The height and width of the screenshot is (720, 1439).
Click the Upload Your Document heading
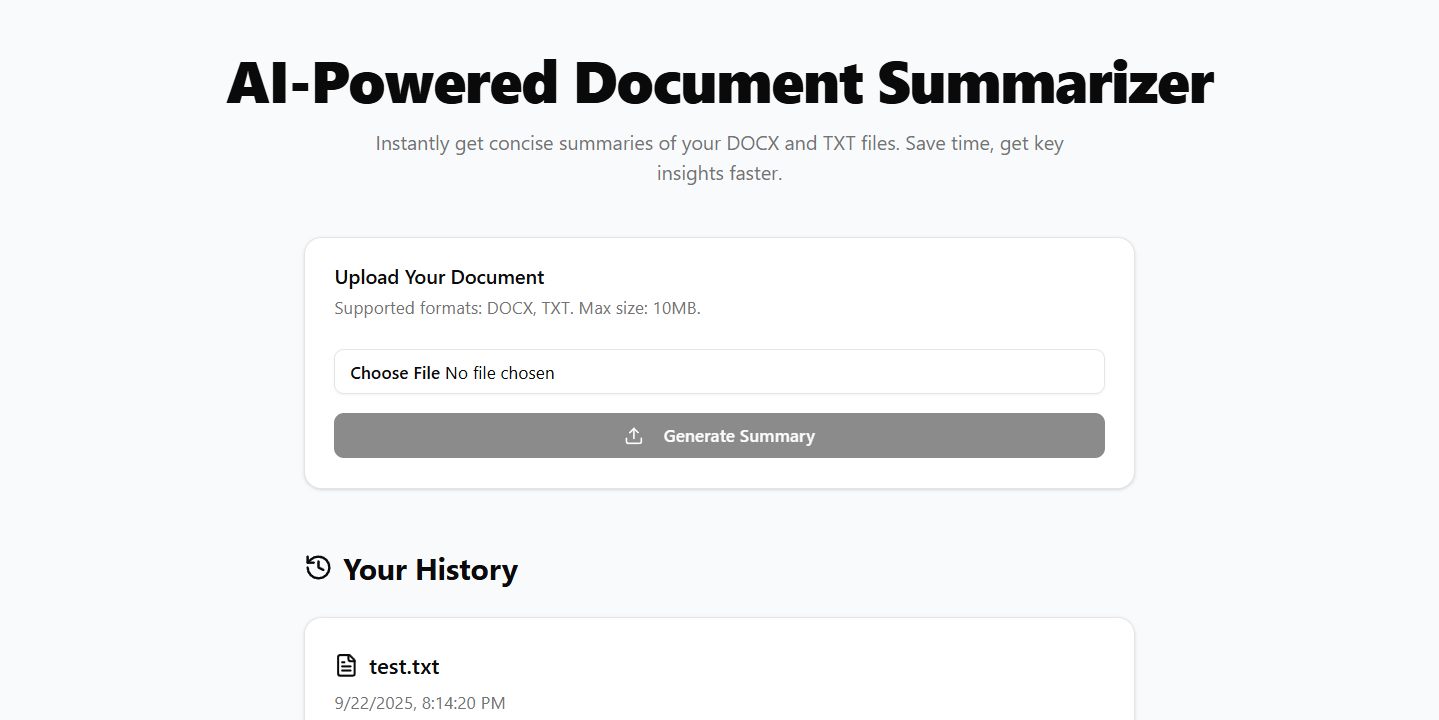tap(439, 277)
